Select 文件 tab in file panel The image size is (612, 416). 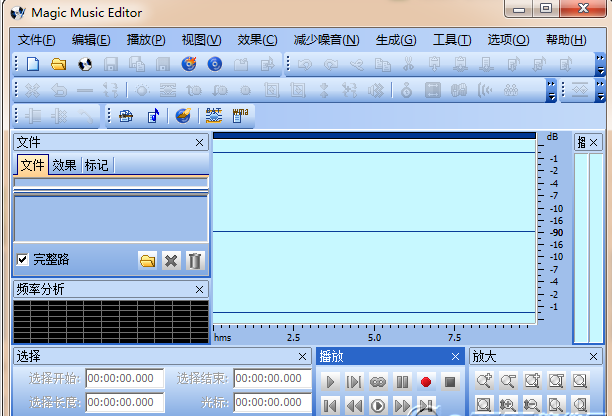32,165
